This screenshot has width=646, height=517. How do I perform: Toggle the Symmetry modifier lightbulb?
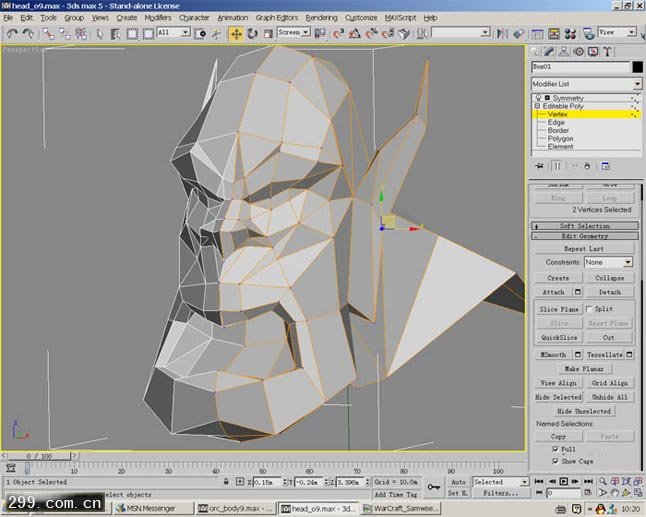pos(538,98)
